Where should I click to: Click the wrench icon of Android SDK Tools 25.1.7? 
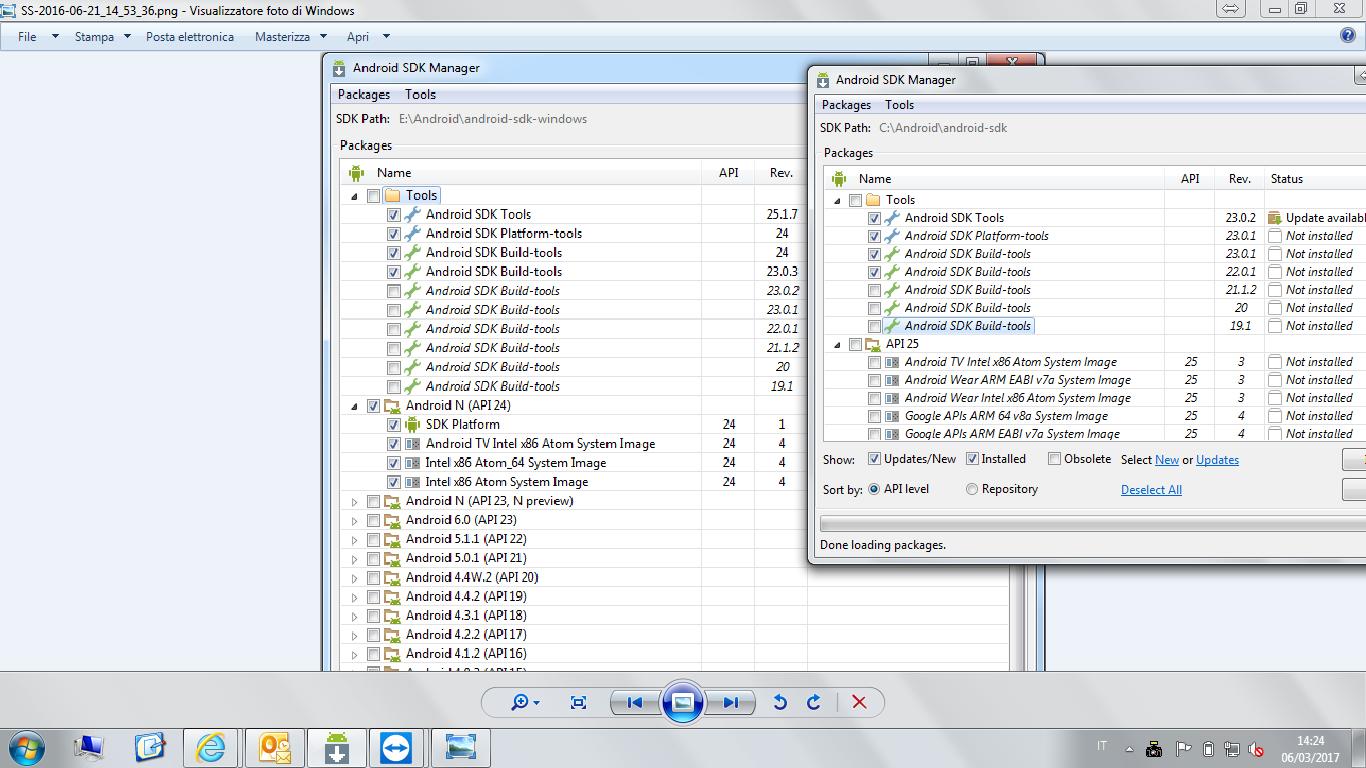coord(412,214)
